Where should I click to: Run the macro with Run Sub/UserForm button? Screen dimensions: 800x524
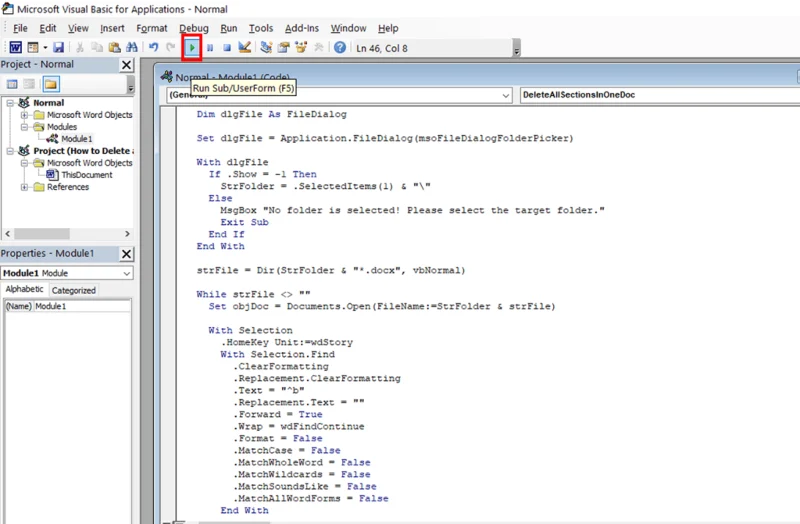pyautogui.click(x=192, y=48)
